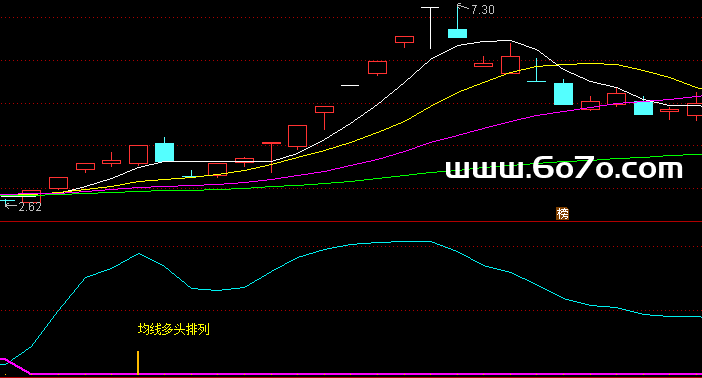Click the 2.62 low price label
702x378 pixels.
coord(30,207)
